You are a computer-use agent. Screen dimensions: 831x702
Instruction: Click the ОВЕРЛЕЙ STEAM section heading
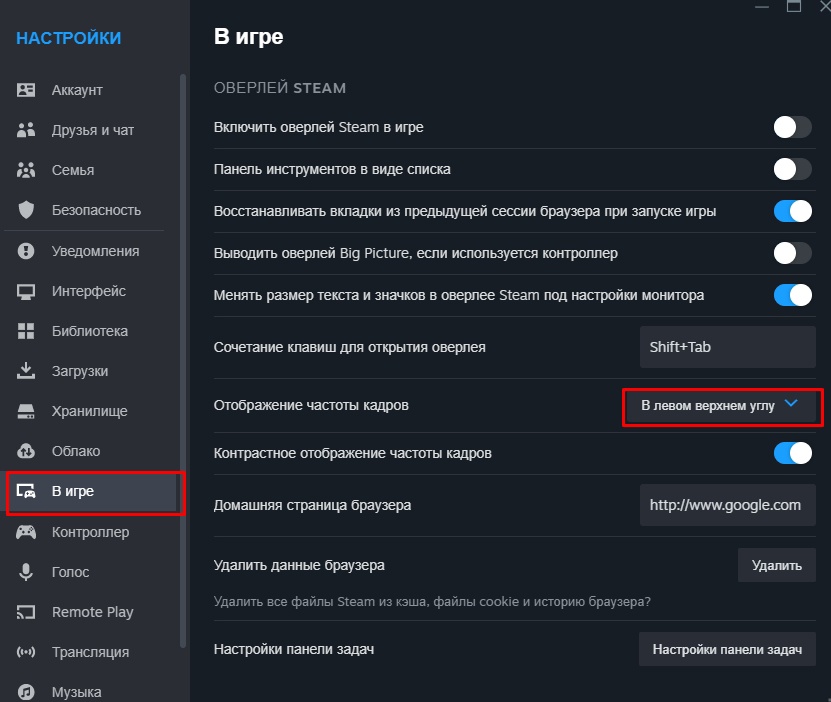click(280, 88)
